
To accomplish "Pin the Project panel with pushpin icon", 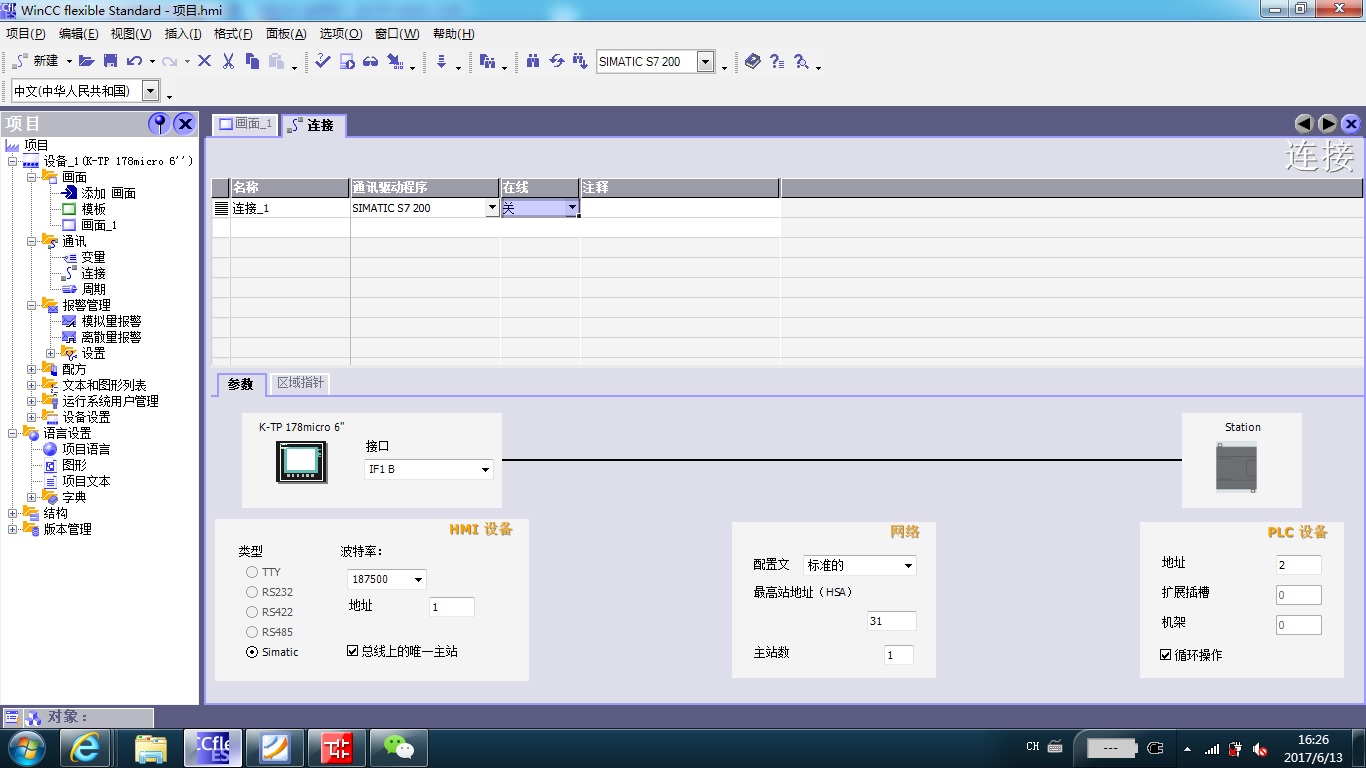I will point(158,123).
